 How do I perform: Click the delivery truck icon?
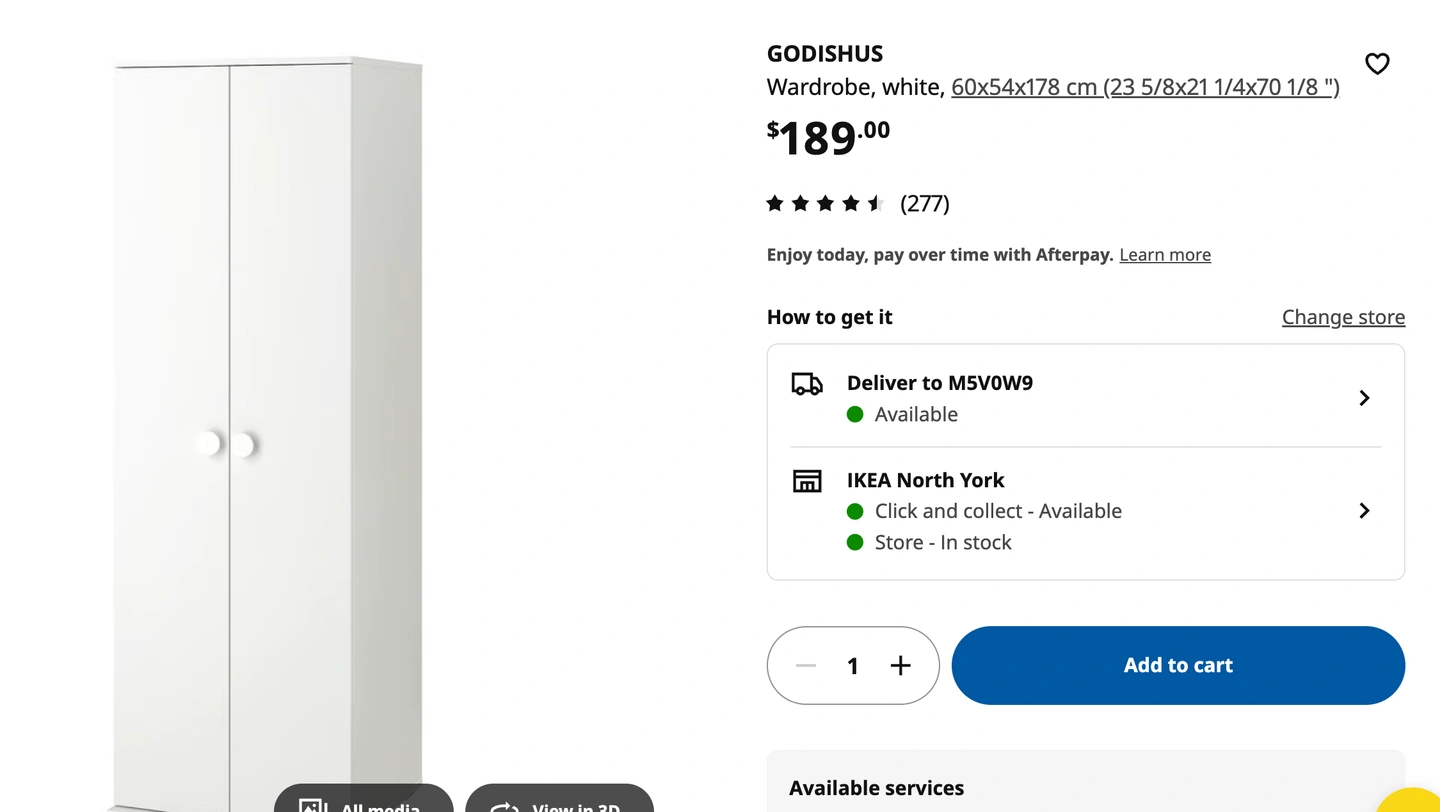coord(807,384)
